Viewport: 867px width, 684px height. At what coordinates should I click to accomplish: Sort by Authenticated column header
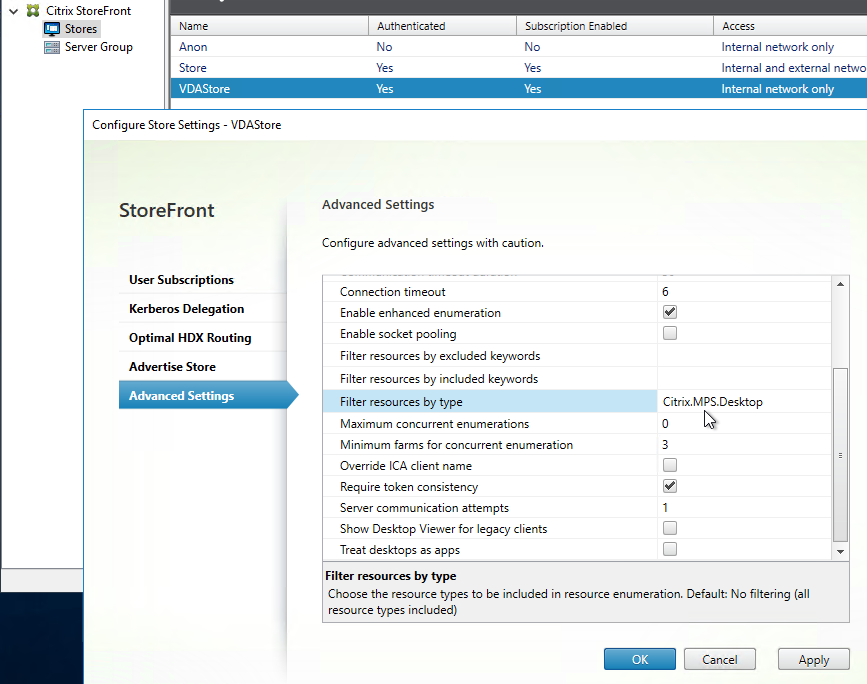pyautogui.click(x=442, y=26)
